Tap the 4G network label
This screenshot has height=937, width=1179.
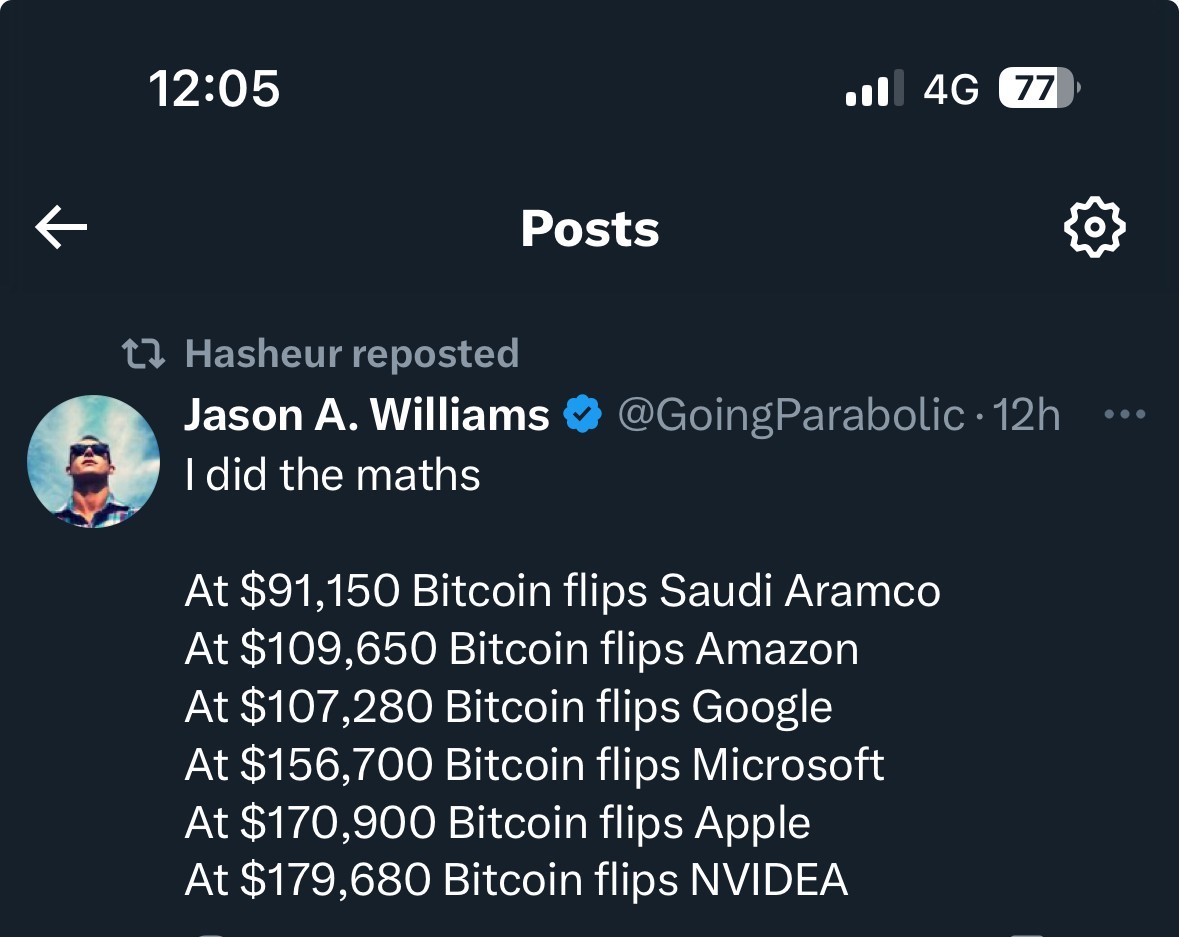tap(951, 89)
